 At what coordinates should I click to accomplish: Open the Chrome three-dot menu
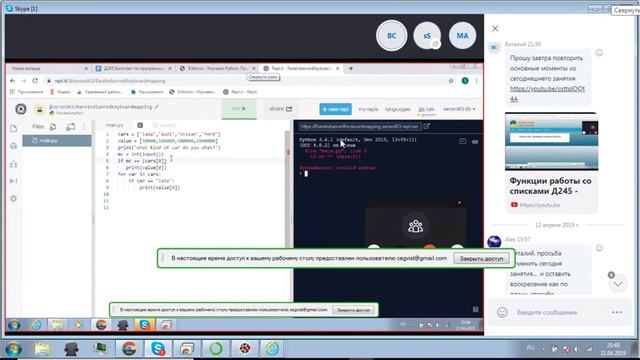(x=476, y=81)
